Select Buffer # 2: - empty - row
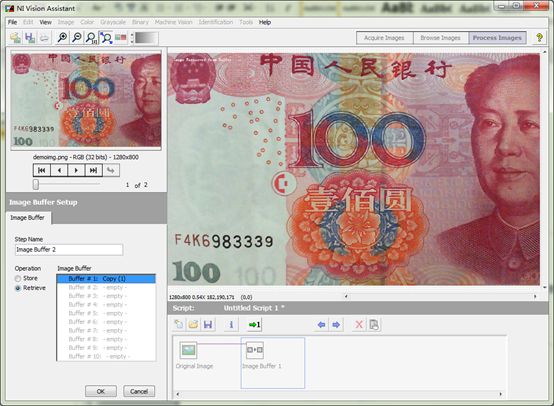 click(106, 287)
